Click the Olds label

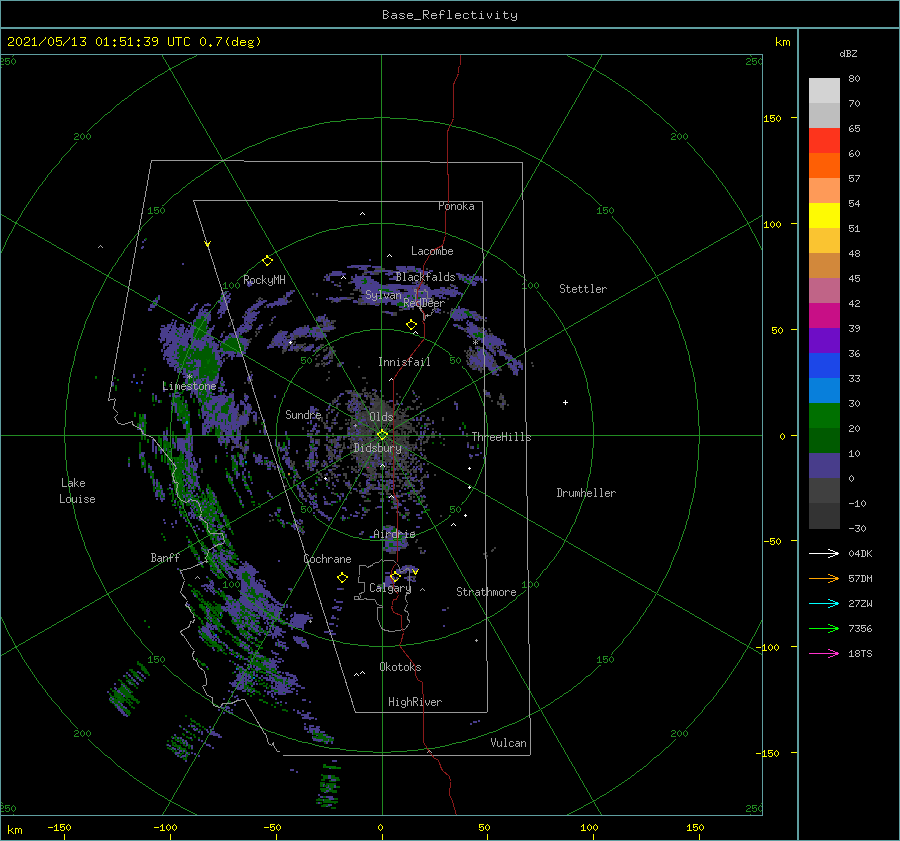tap(381, 417)
